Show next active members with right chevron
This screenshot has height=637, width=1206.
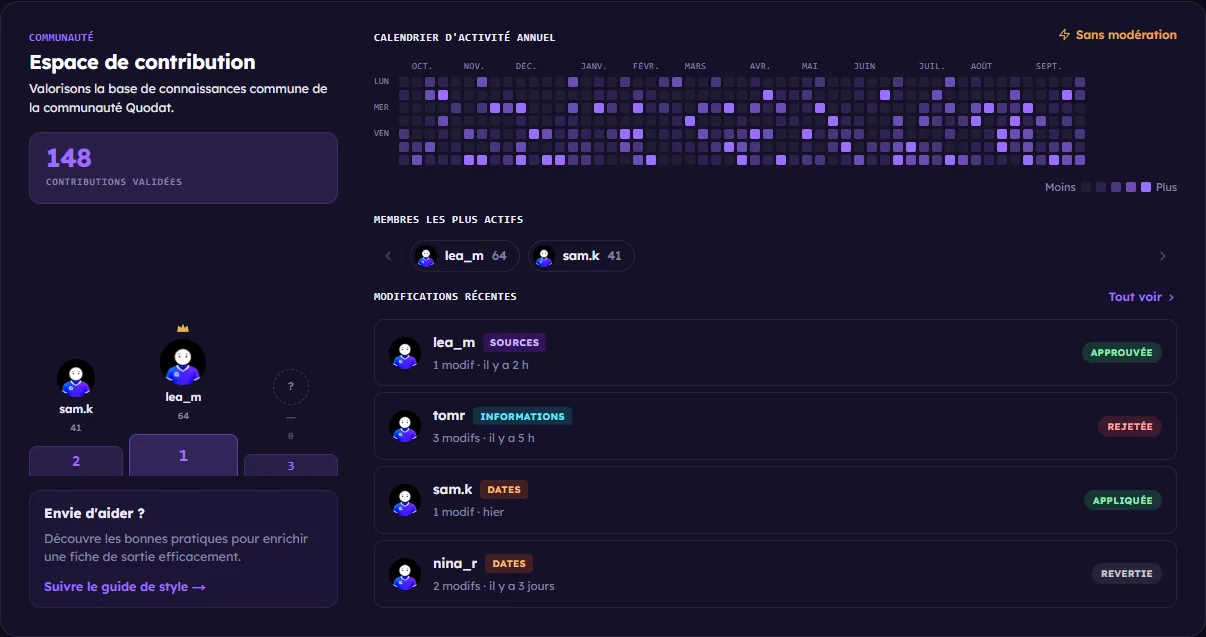[x=1162, y=256]
